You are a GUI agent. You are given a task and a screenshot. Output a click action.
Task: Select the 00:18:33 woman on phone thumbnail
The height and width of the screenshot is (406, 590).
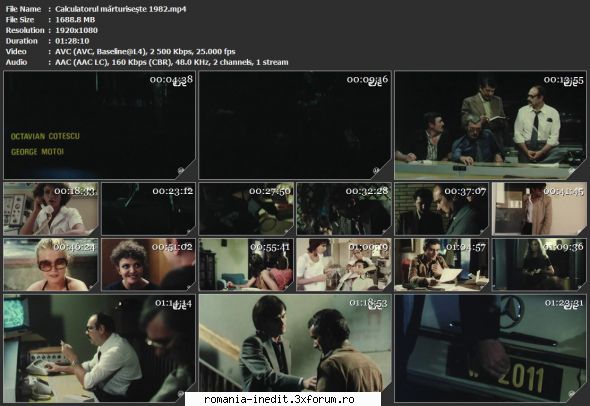point(51,209)
